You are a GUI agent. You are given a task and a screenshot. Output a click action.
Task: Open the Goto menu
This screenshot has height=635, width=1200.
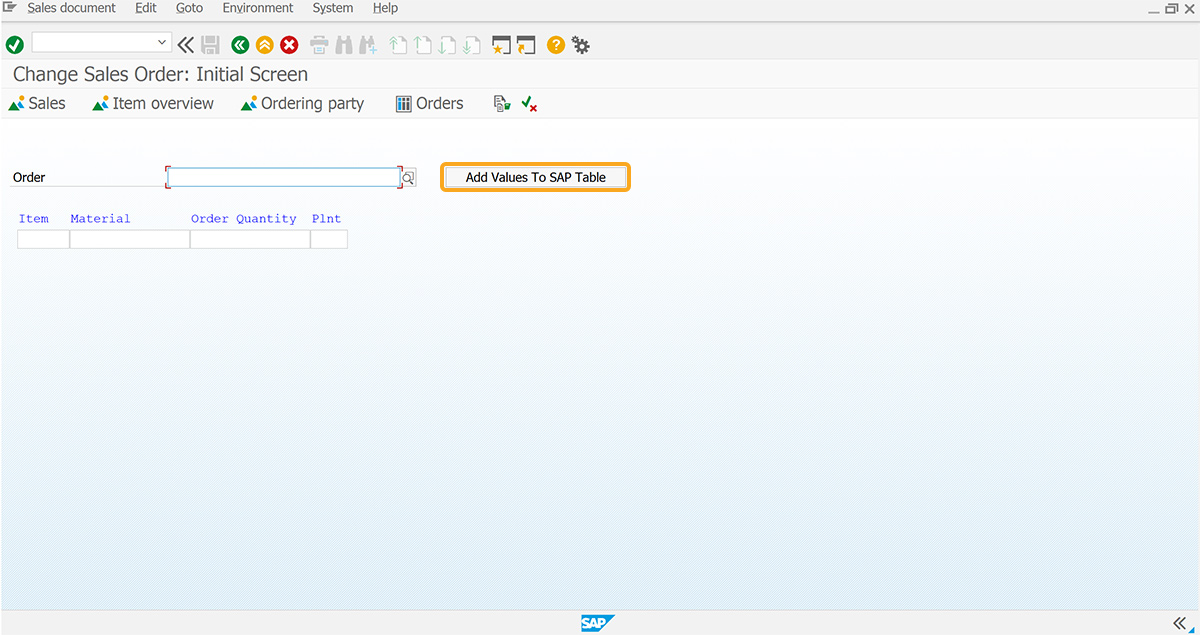point(189,8)
